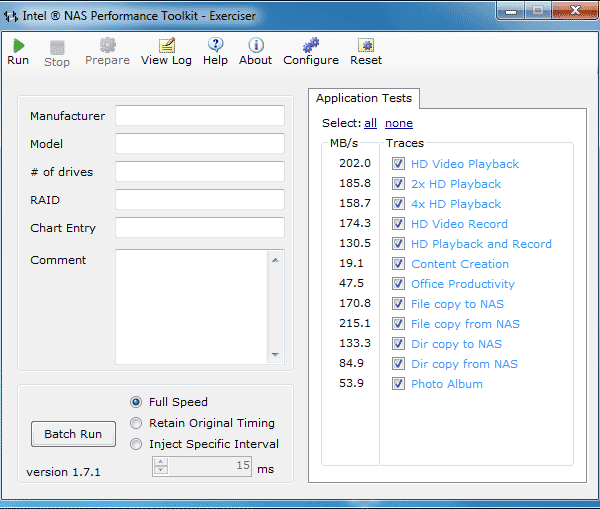Click the Chart Entry field
600x509 pixels.
tap(200, 227)
